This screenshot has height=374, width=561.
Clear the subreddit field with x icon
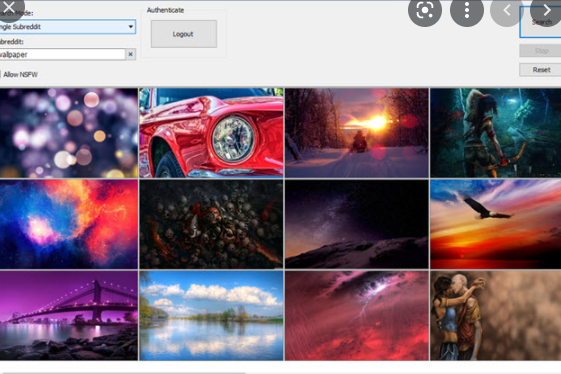[x=131, y=54]
